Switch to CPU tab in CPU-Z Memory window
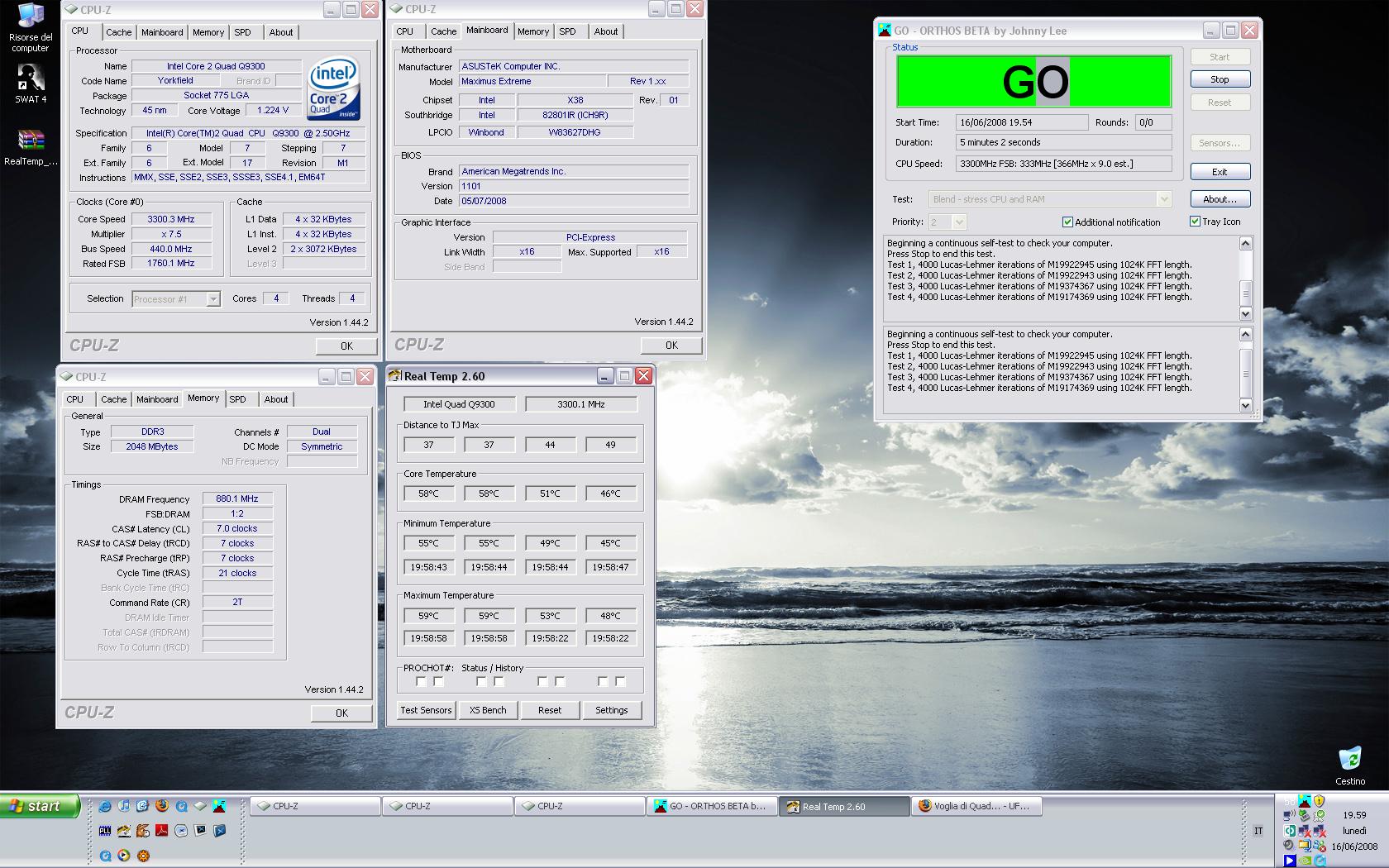 [x=74, y=399]
